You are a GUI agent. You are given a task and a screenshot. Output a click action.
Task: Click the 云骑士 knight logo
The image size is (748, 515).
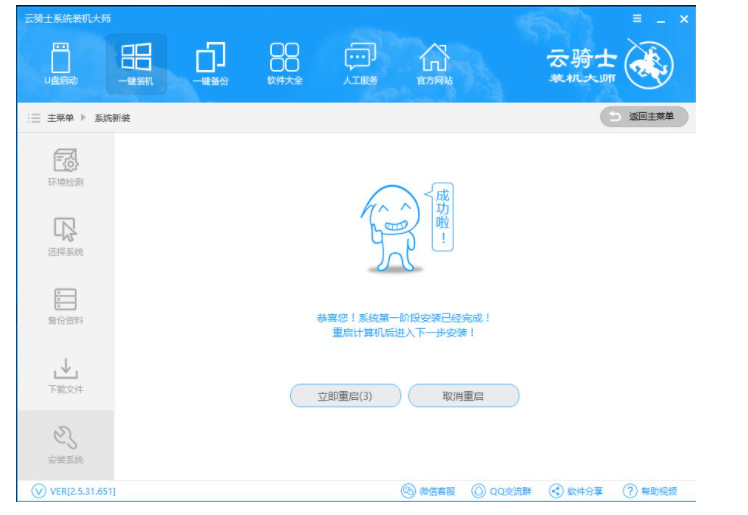(648, 64)
